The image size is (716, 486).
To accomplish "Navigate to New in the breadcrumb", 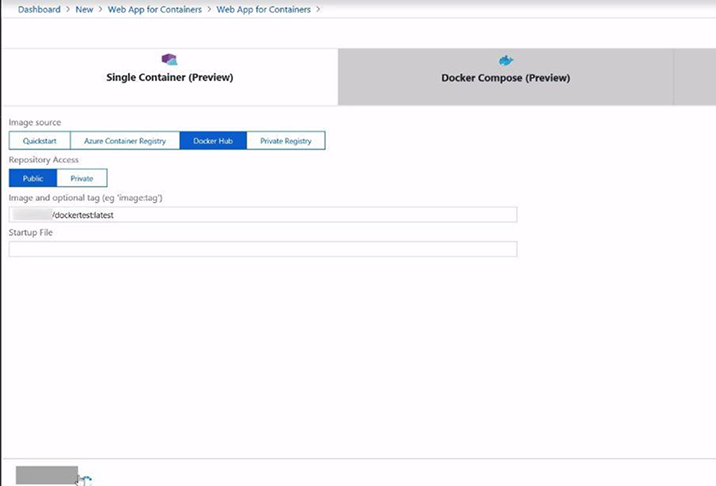I will pyautogui.click(x=84, y=9).
